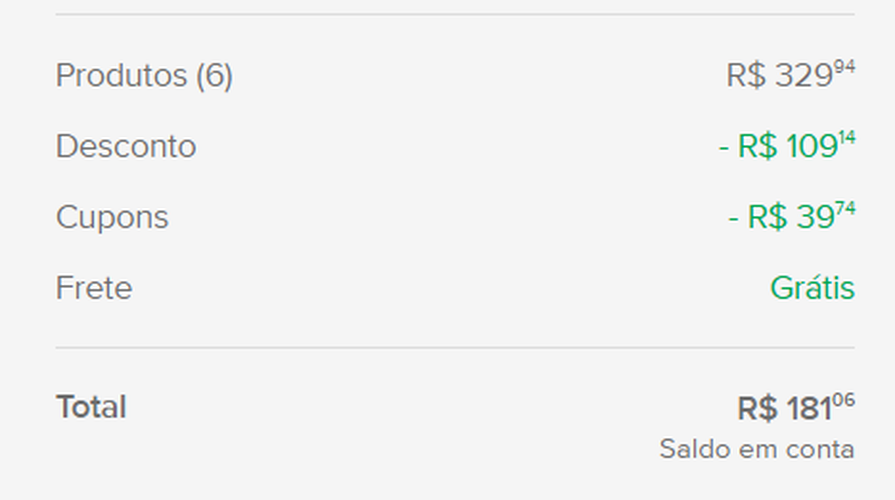Click the divider line above Total

coord(455,347)
